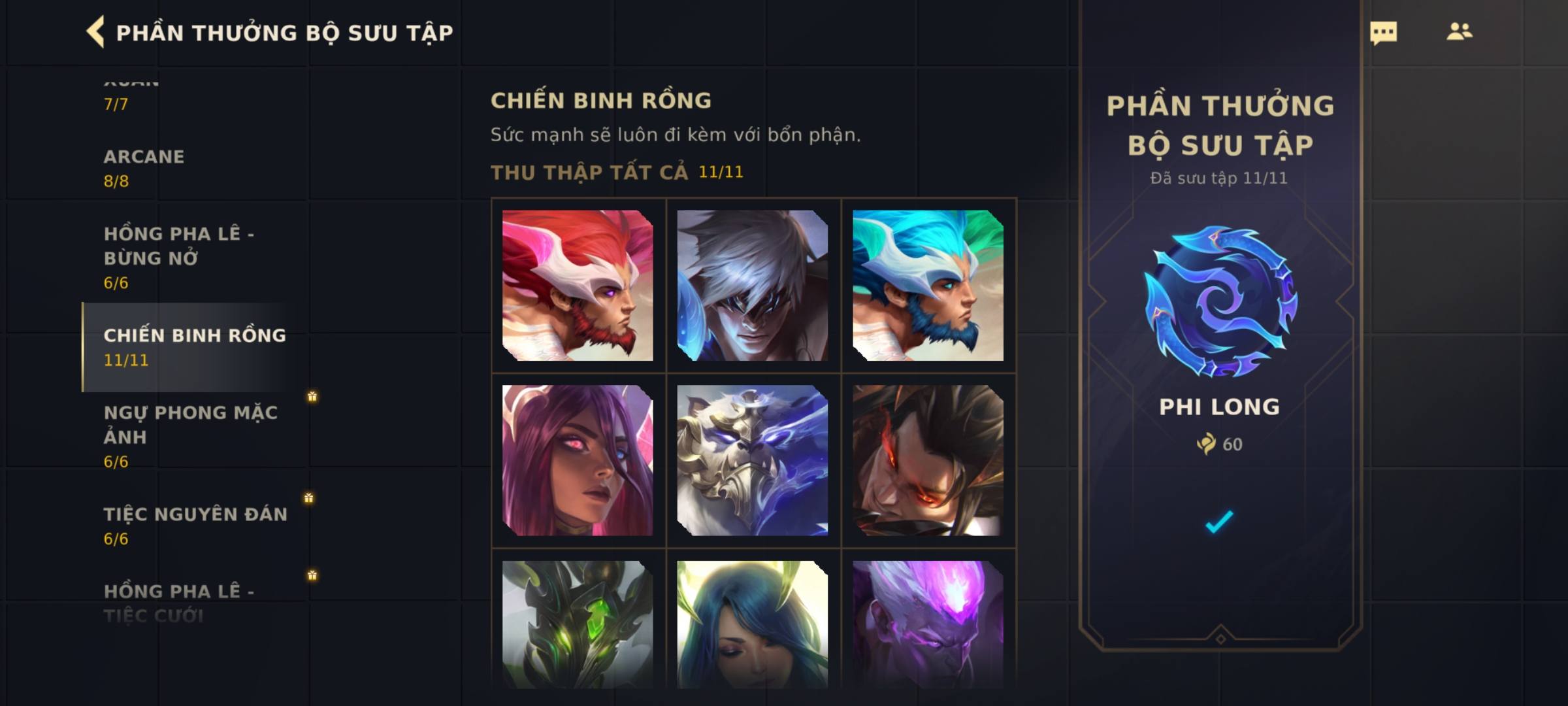The height and width of the screenshot is (706, 1568).
Task: Click the 60 points currency icon
Action: [1205, 444]
